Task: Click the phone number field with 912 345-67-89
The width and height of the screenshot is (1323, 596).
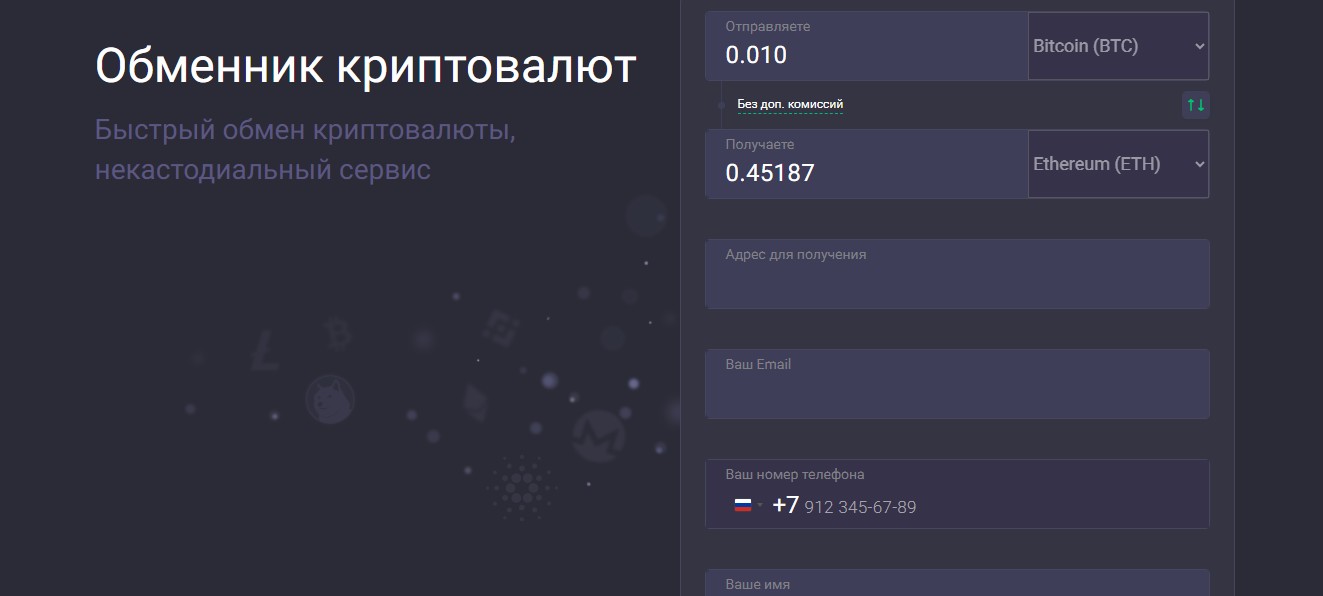Action: pos(957,494)
